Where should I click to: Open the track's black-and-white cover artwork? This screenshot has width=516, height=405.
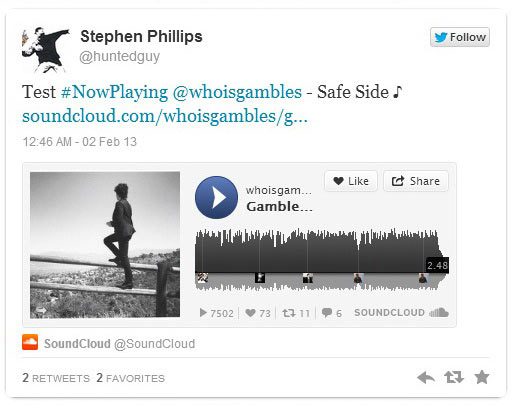105,245
